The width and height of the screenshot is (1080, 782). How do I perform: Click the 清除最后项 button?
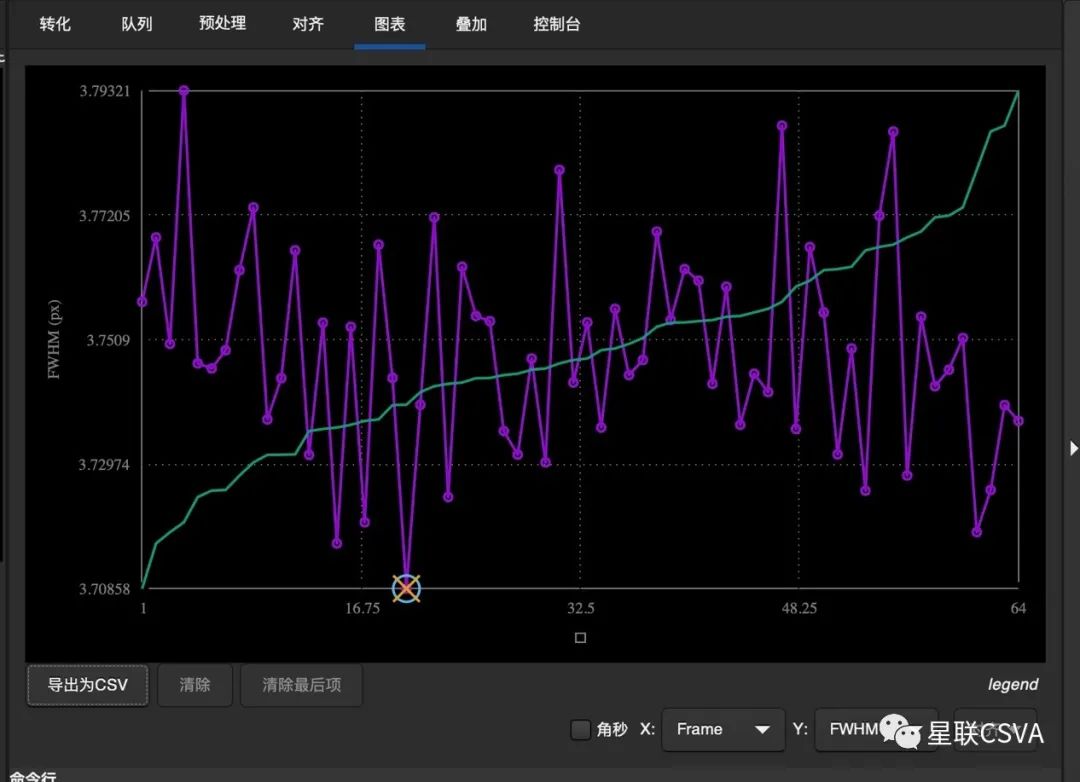[x=301, y=685]
